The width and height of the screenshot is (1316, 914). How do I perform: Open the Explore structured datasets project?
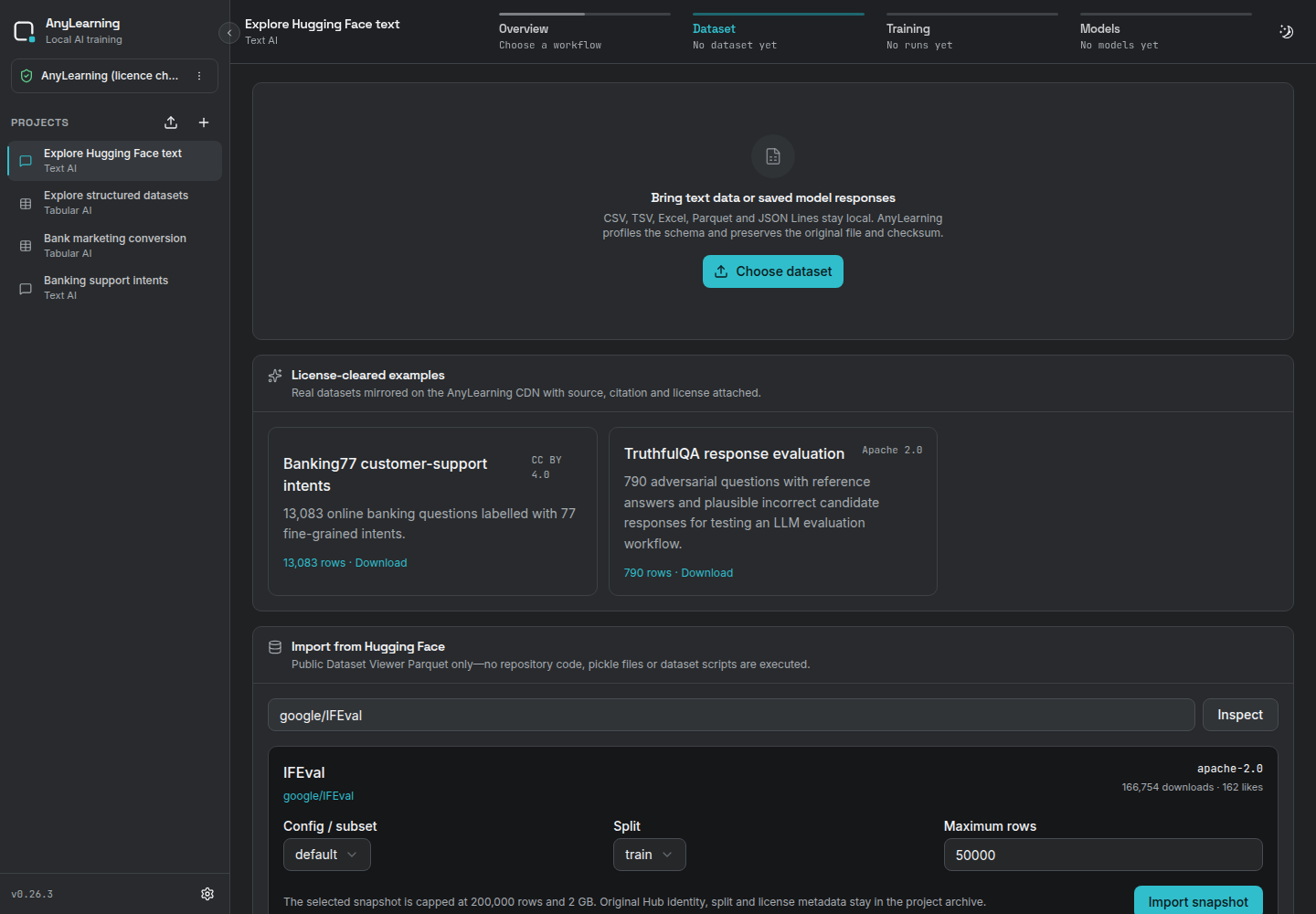click(x=114, y=203)
